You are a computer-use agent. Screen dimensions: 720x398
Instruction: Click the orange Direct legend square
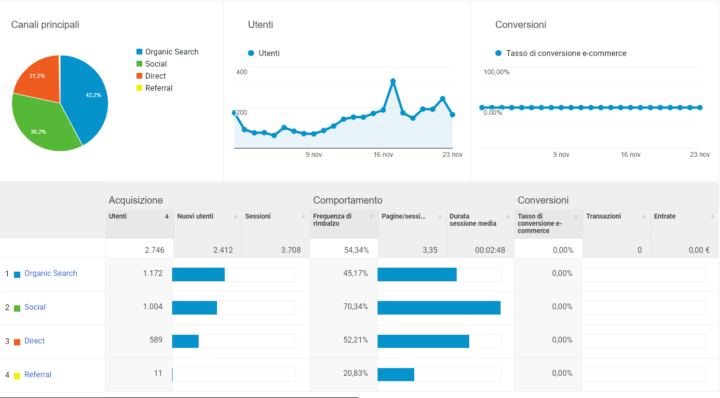139,76
